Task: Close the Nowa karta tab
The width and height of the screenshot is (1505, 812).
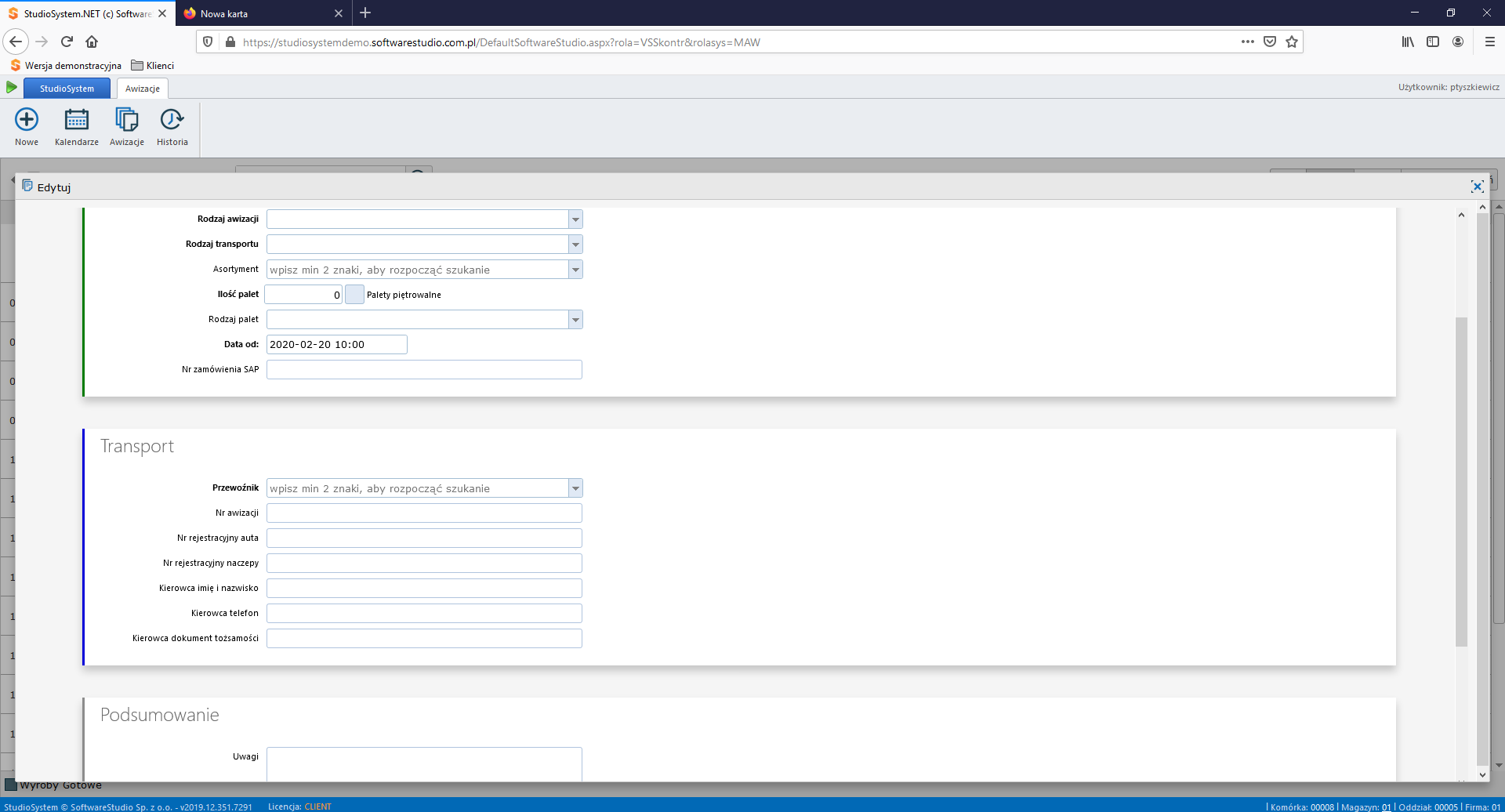Action: click(x=339, y=13)
